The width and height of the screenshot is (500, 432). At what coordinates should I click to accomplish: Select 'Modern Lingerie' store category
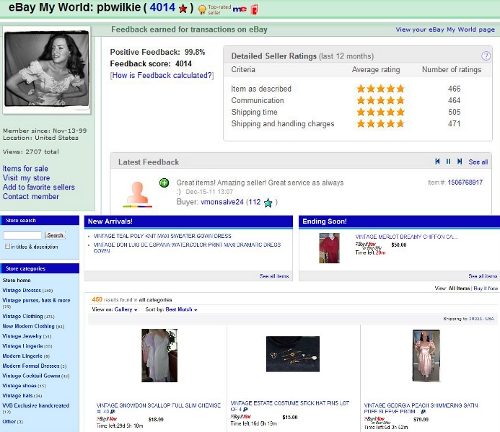coord(22,356)
